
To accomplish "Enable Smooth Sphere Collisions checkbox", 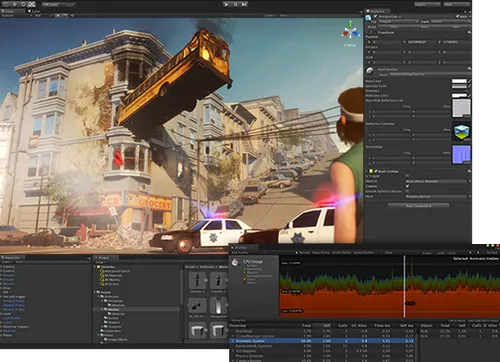I will coord(407,191).
